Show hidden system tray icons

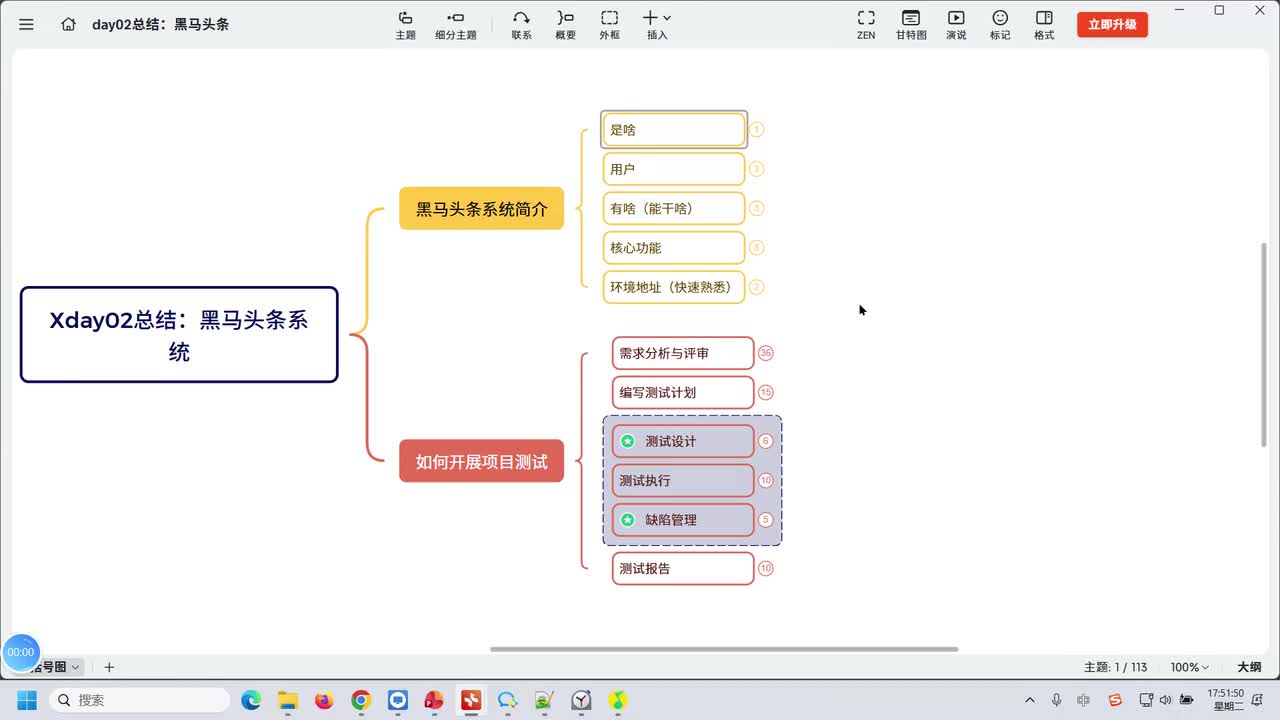coord(1030,700)
